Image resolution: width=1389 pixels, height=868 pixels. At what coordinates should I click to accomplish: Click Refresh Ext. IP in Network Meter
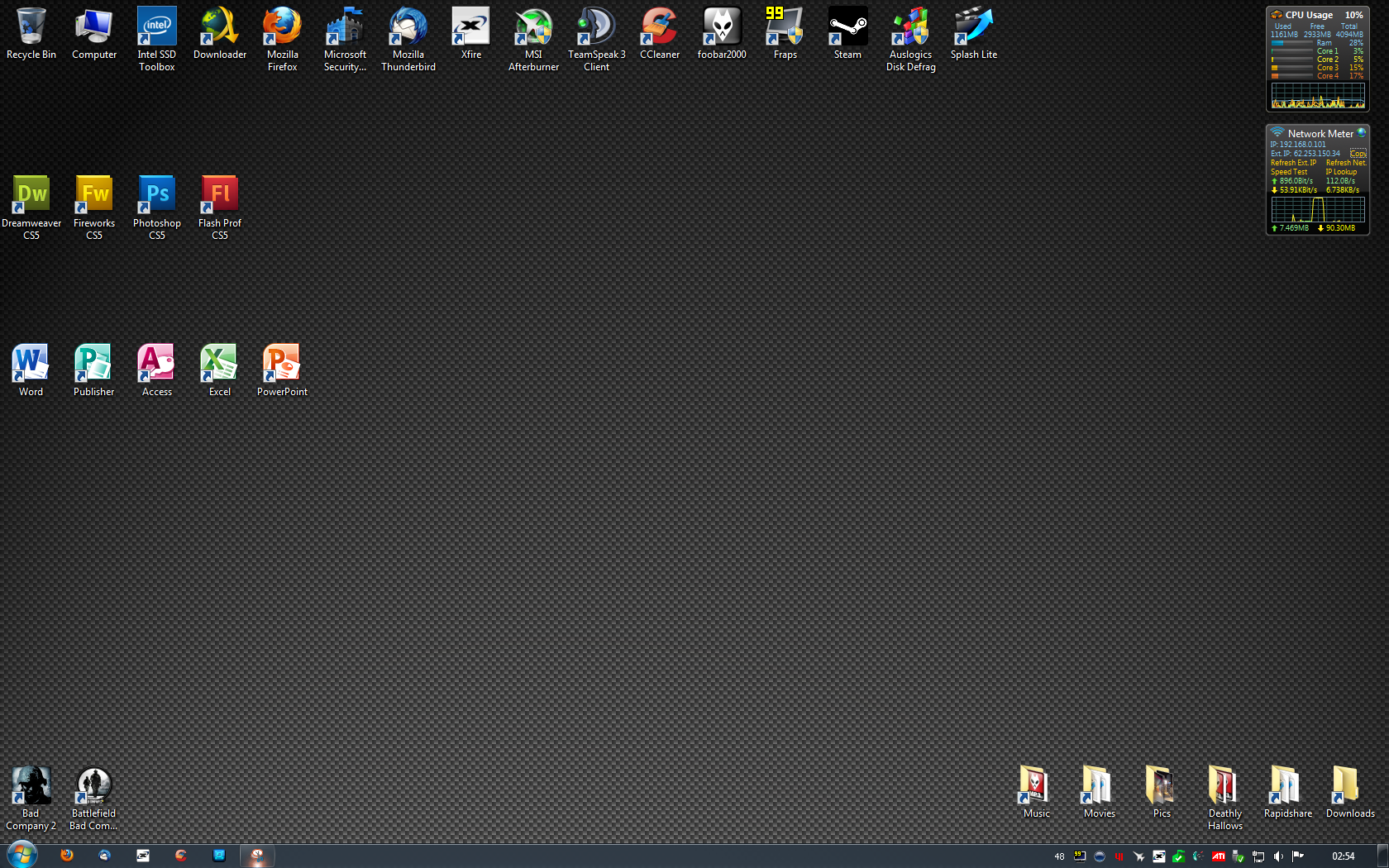pyautogui.click(x=1293, y=163)
